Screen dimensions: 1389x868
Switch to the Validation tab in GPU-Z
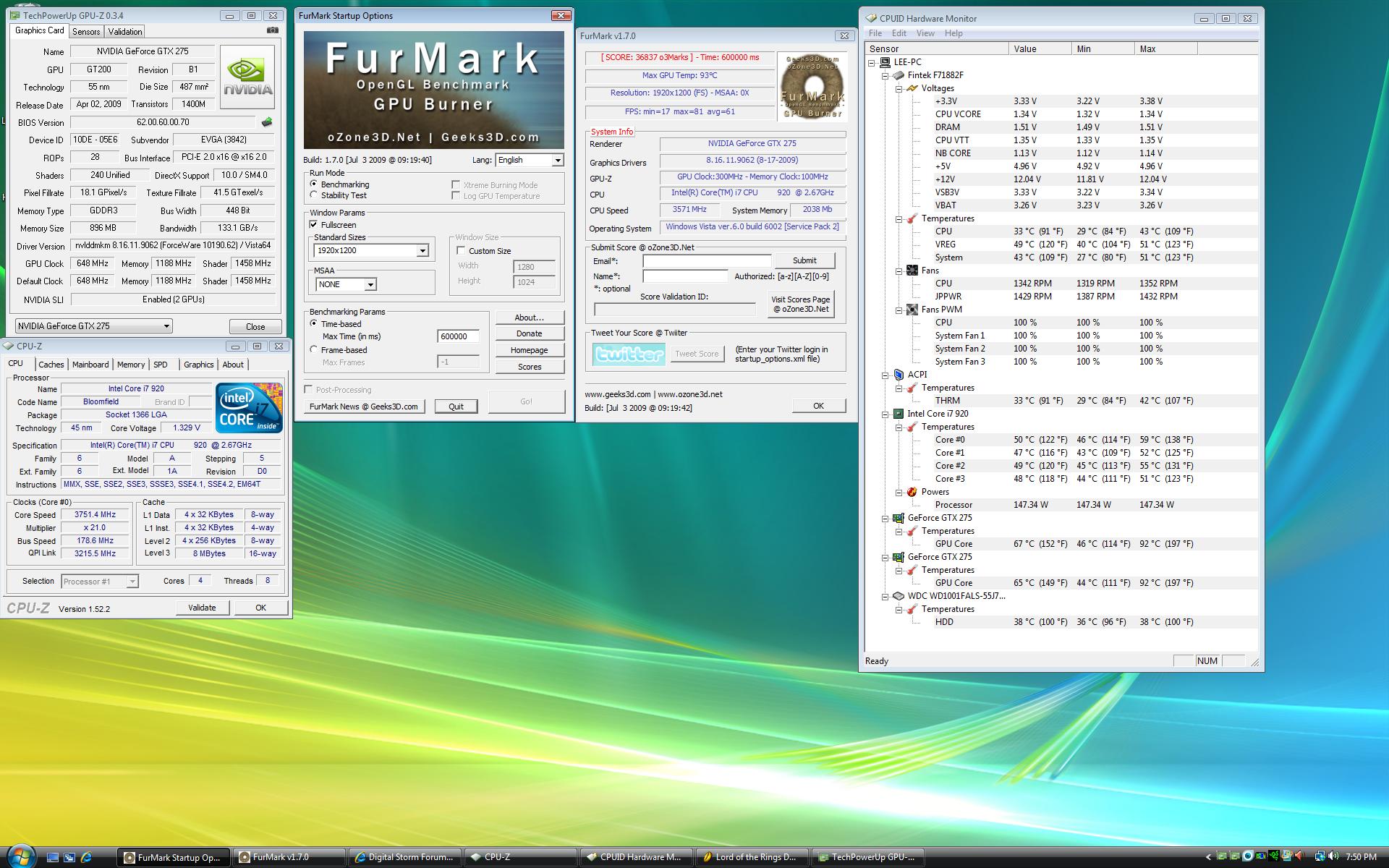click(125, 31)
